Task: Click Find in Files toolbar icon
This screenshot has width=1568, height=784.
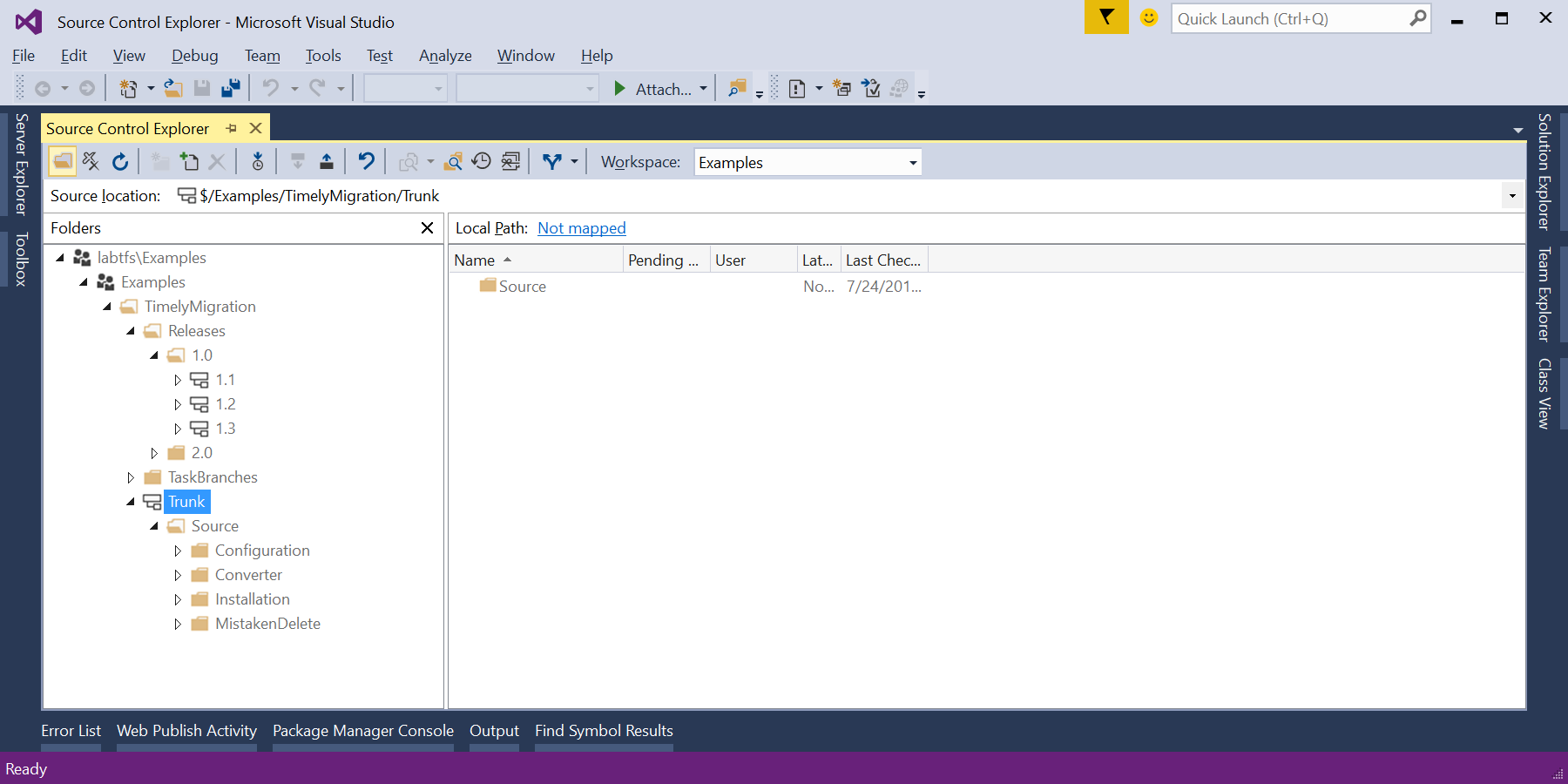Action: (x=737, y=88)
